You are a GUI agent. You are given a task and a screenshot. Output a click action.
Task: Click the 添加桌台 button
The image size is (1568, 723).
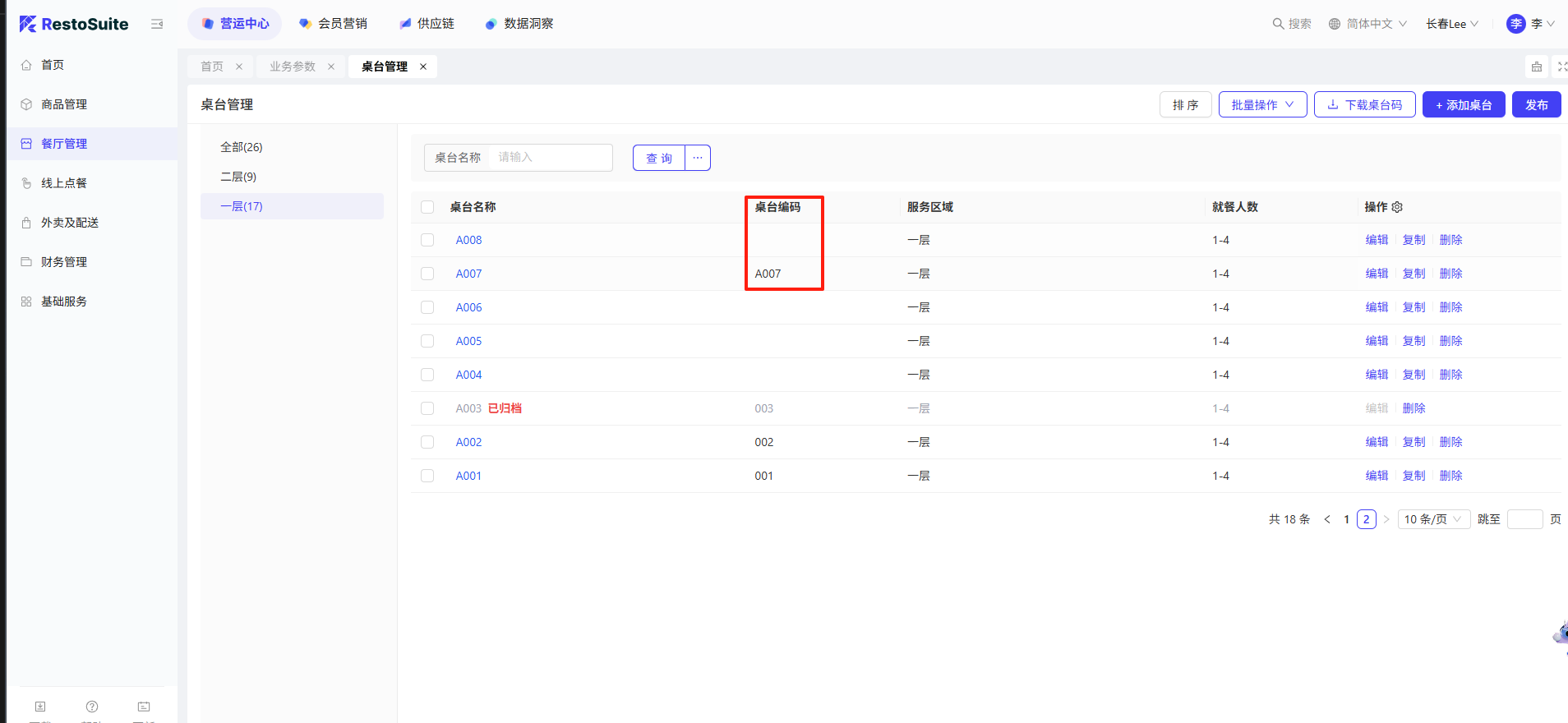[x=1463, y=105]
